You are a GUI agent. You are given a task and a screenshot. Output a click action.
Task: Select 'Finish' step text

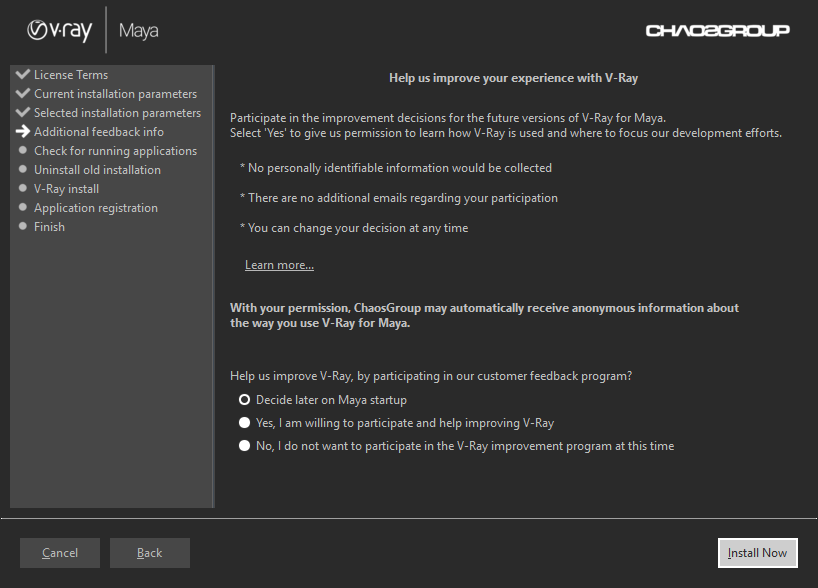point(50,227)
